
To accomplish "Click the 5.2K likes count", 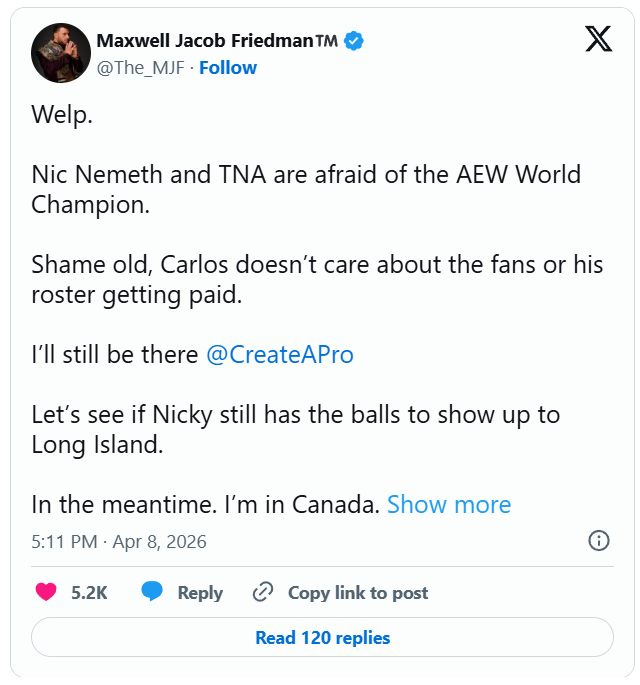I will [89, 593].
